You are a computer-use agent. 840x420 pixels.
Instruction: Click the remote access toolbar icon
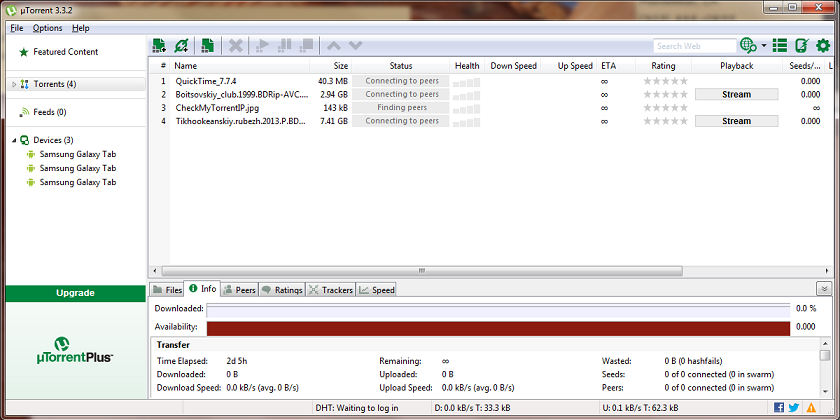click(801, 46)
